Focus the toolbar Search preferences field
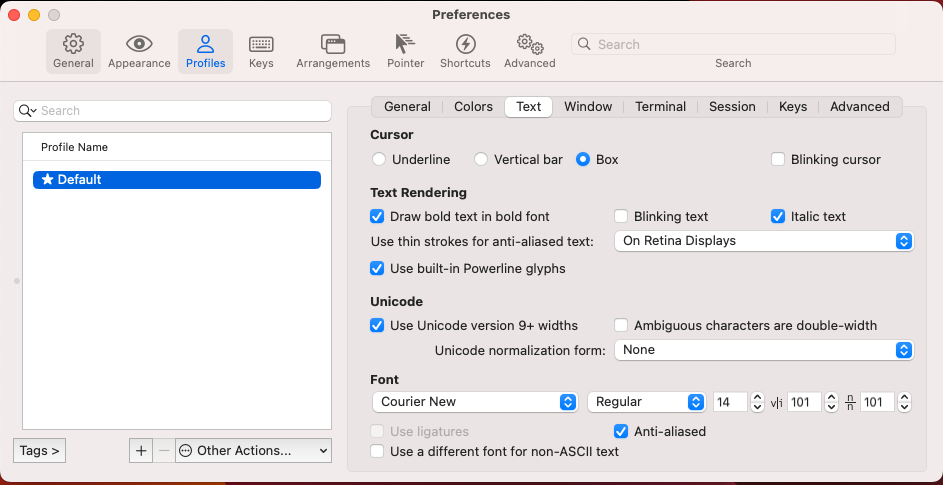Viewport: 943px width, 485px height. [x=733, y=44]
